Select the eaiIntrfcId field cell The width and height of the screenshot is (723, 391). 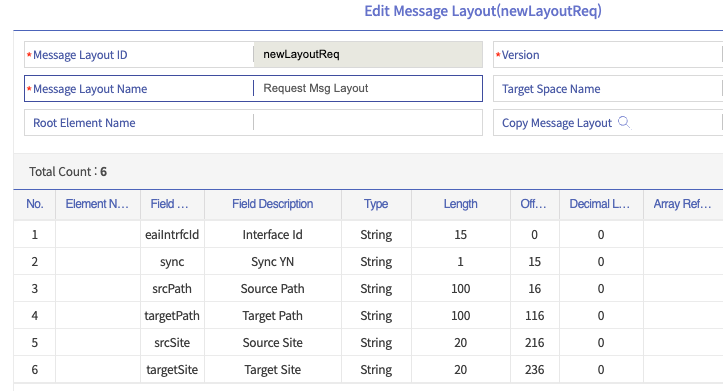172,235
